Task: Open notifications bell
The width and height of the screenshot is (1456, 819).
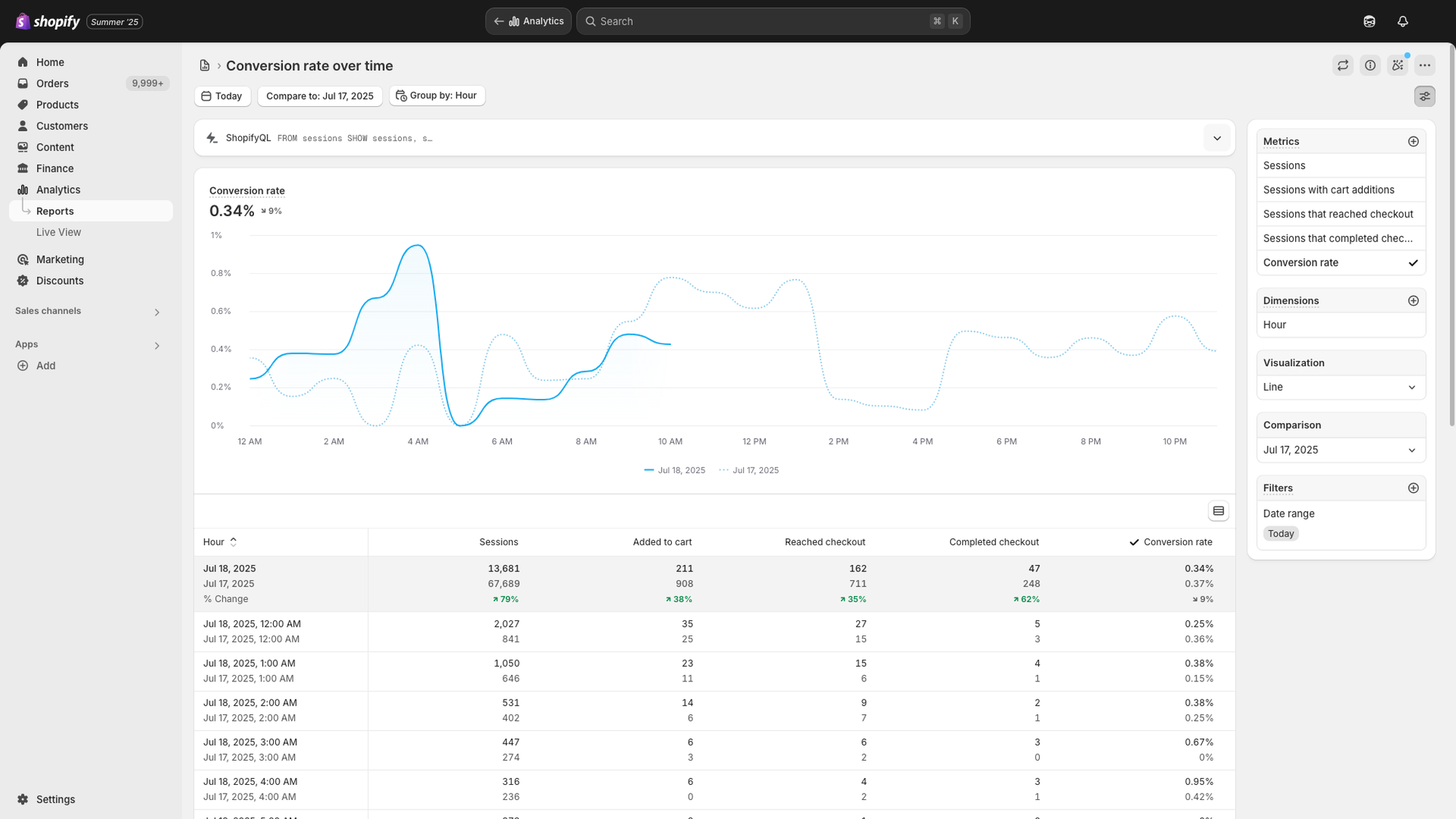Action: pos(1403,21)
